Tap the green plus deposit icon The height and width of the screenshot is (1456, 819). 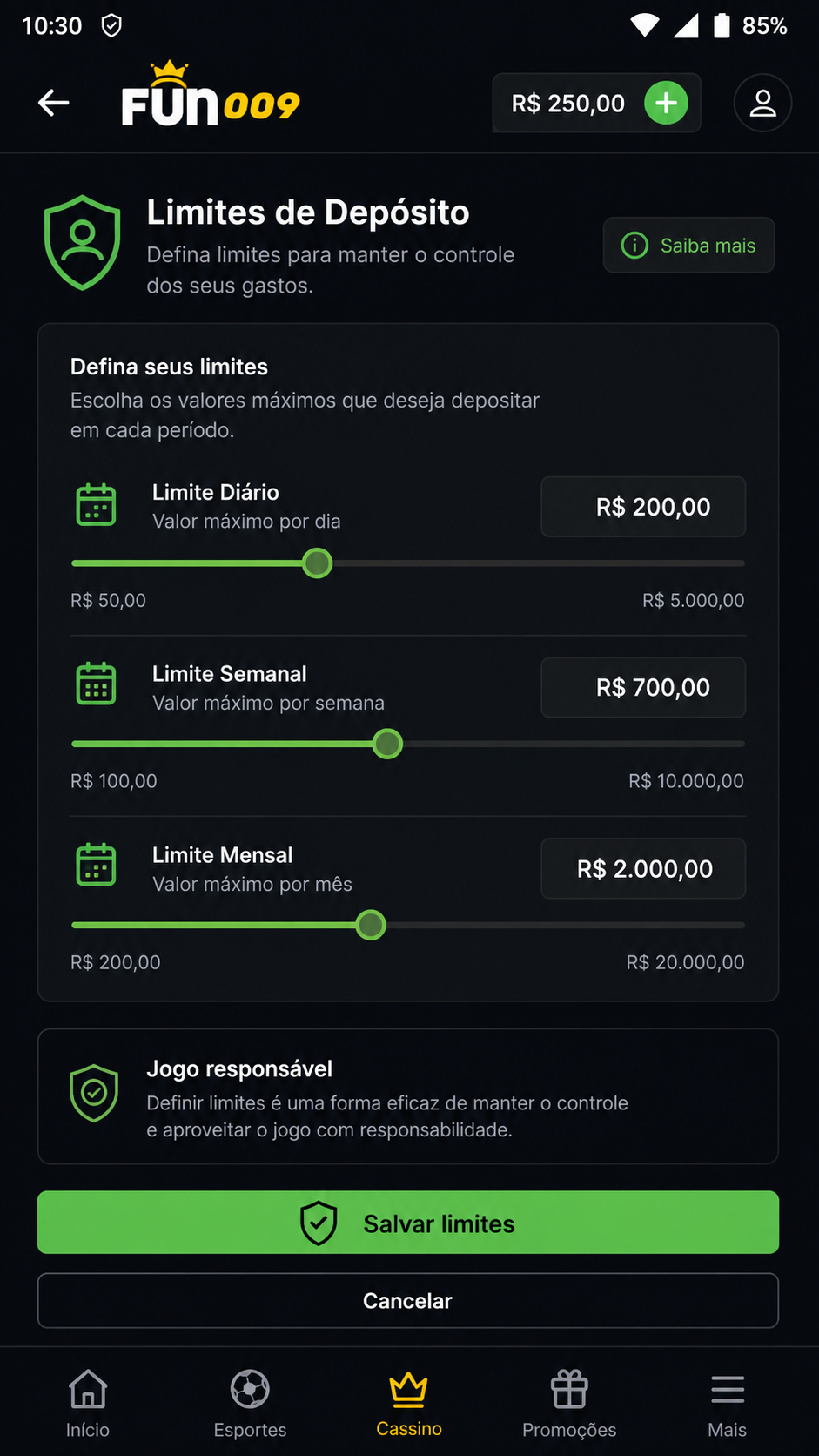click(x=666, y=103)
